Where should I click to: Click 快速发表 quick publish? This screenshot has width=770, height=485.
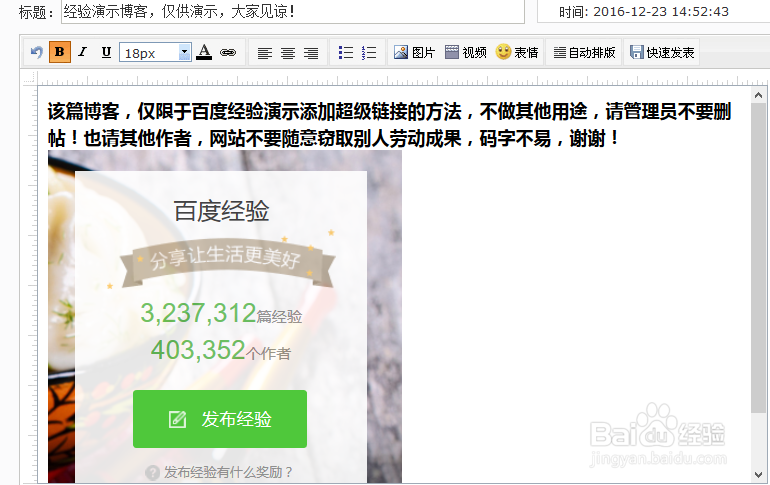[662, 52]
